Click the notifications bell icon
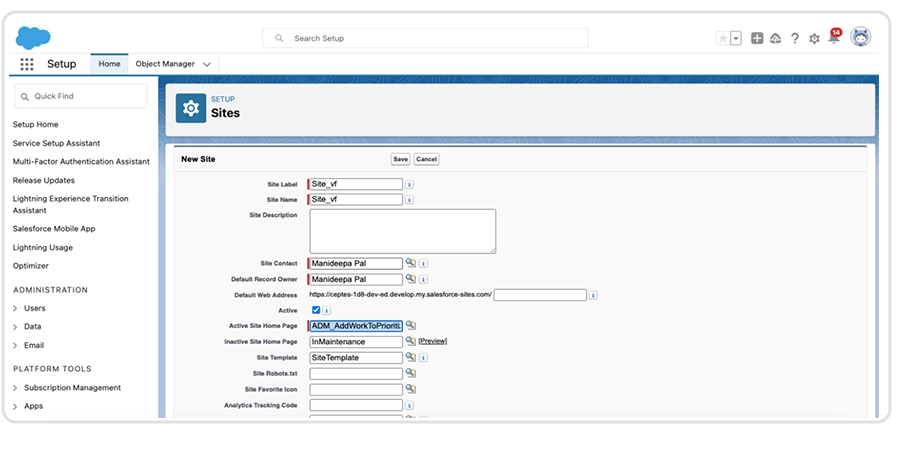This screenshot has height=460, width=900. (833, 38)
